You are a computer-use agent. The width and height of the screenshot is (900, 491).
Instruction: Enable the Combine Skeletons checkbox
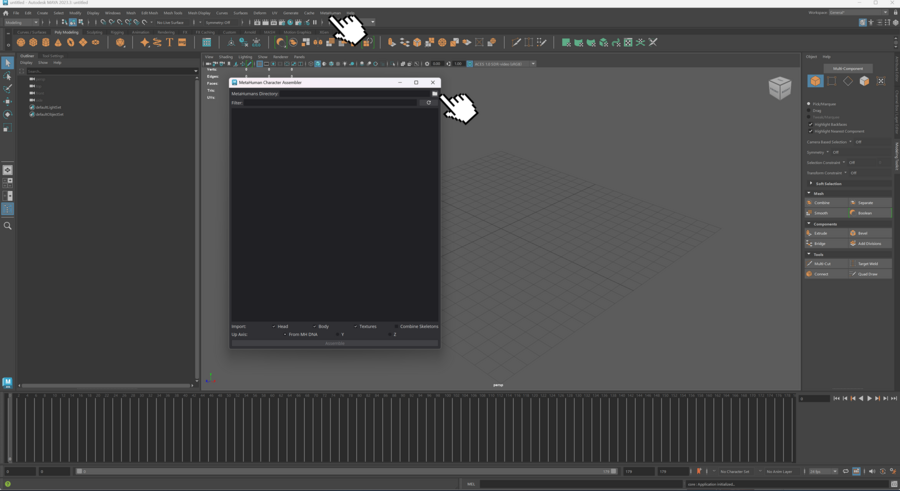point(395,327)
